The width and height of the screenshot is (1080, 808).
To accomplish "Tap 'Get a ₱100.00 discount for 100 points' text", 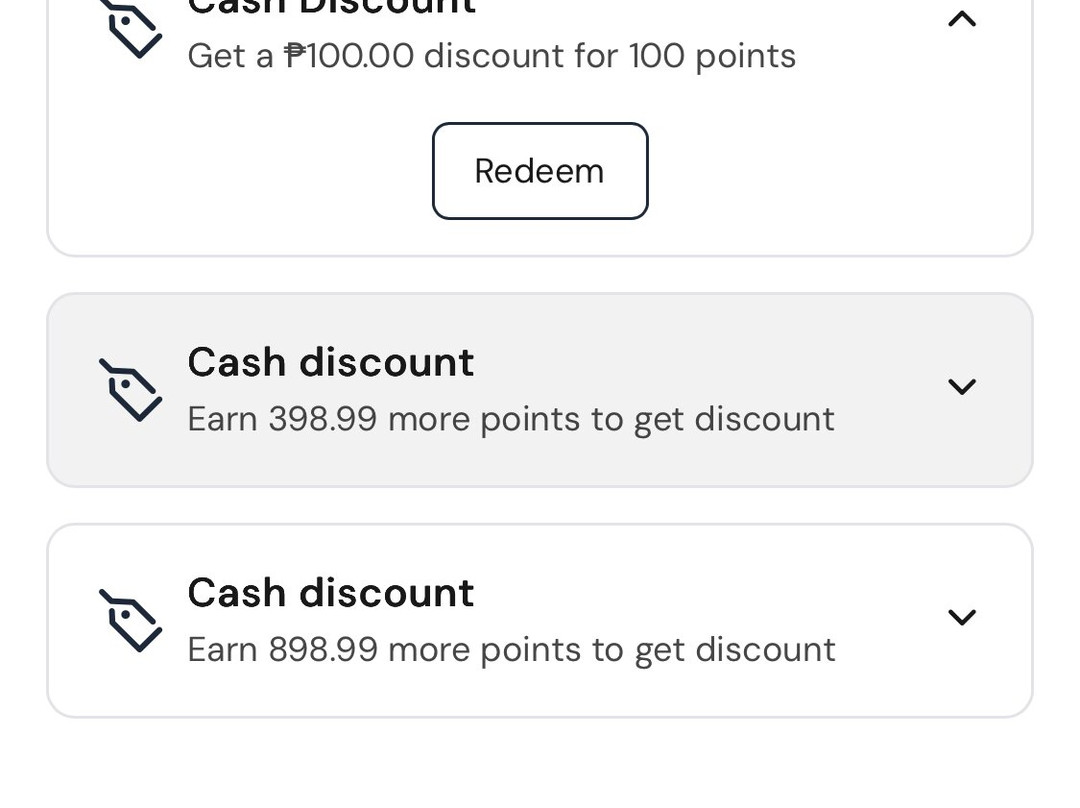I will (491, 55).
